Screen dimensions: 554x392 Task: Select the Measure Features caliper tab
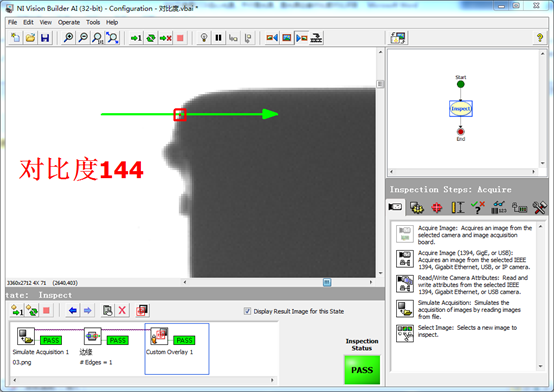pyautogui.click(x=458, y=207)
